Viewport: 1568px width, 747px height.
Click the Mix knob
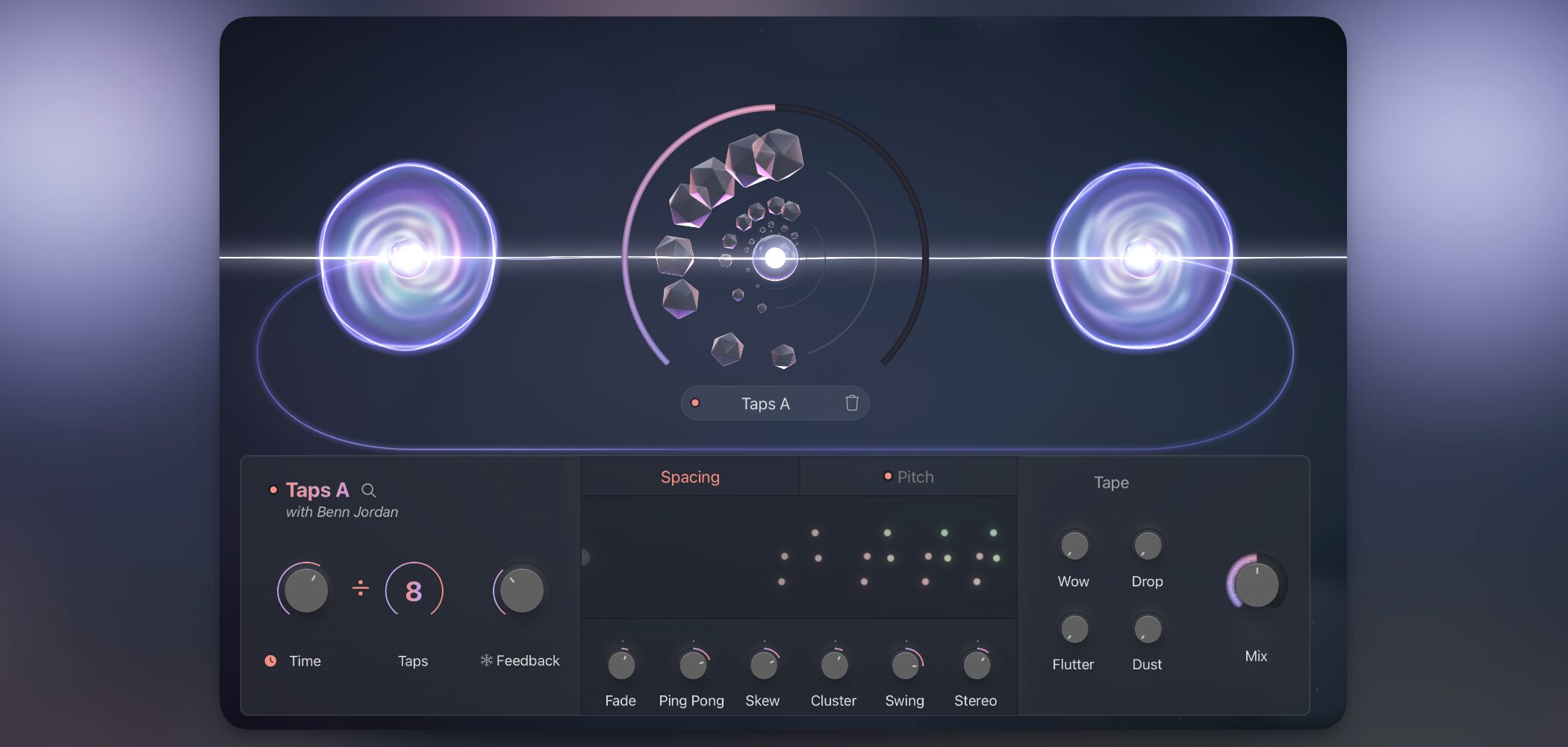[x=1257, y=585]
